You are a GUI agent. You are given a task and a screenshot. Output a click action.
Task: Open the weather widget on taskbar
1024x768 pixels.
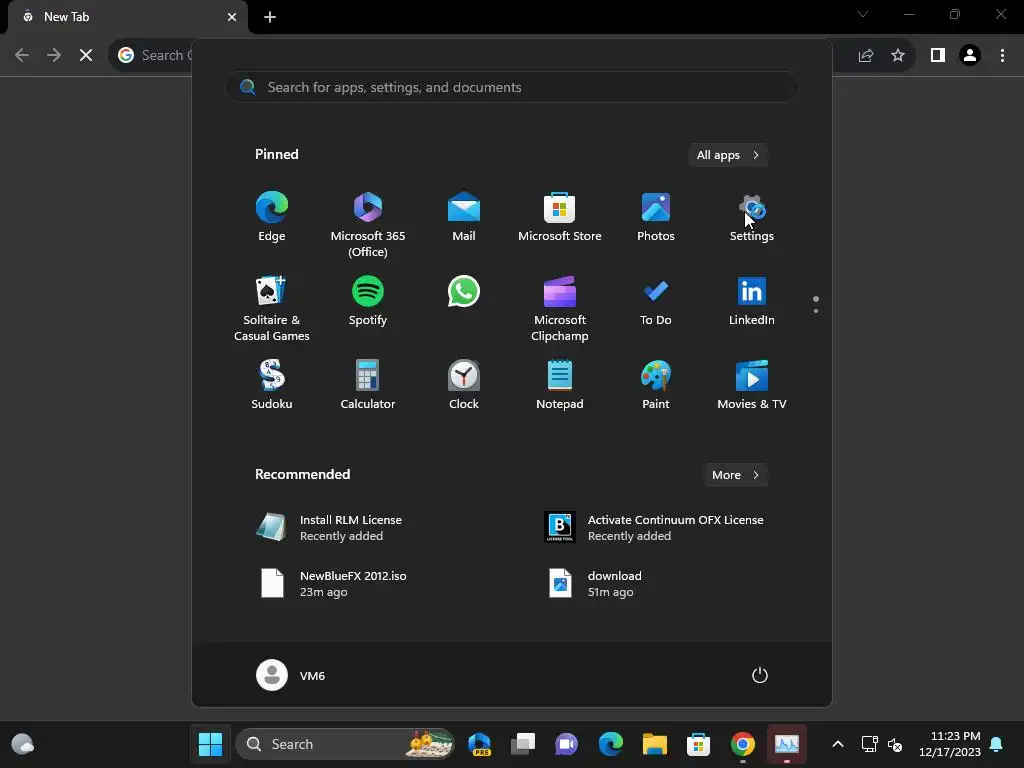coord(23,744)
